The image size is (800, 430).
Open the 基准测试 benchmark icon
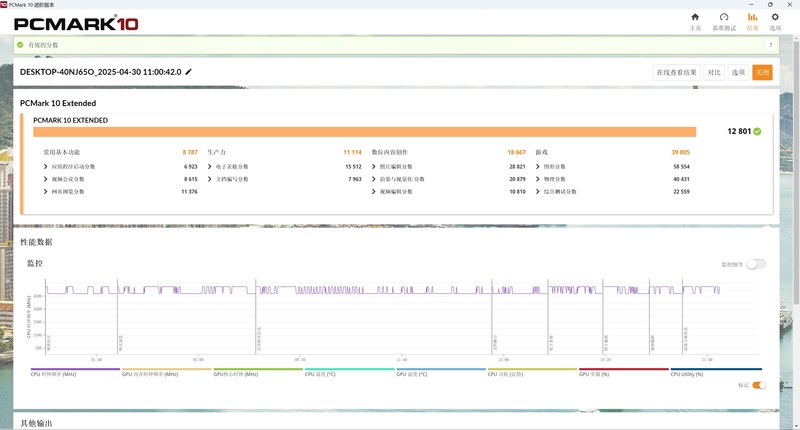pyautogui.click(x=723, y=20)
